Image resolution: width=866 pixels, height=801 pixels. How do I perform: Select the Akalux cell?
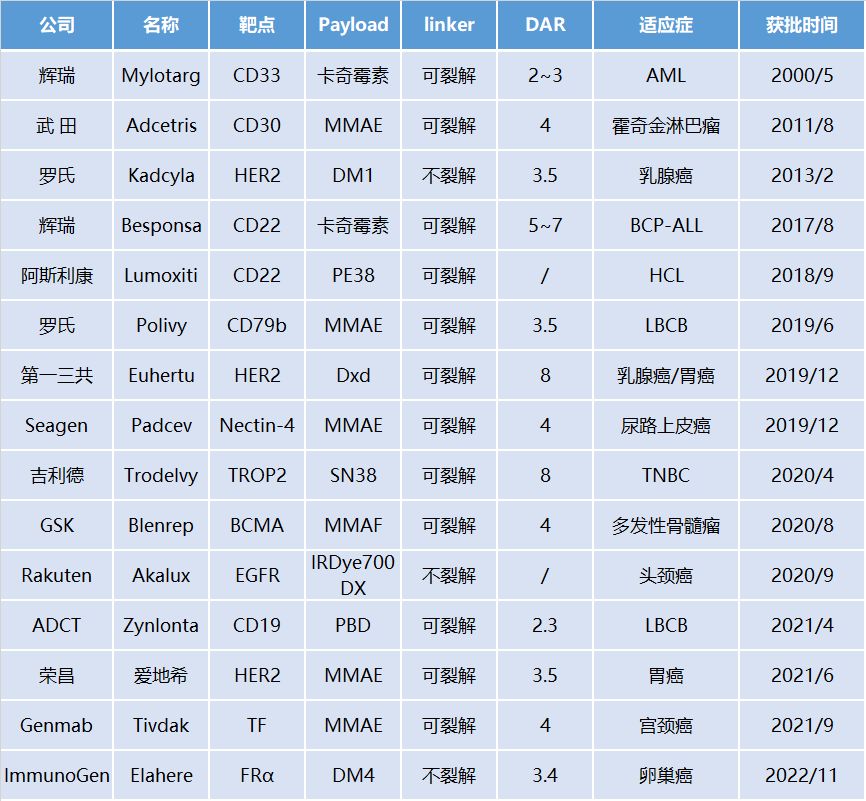(x=161, y=576)
